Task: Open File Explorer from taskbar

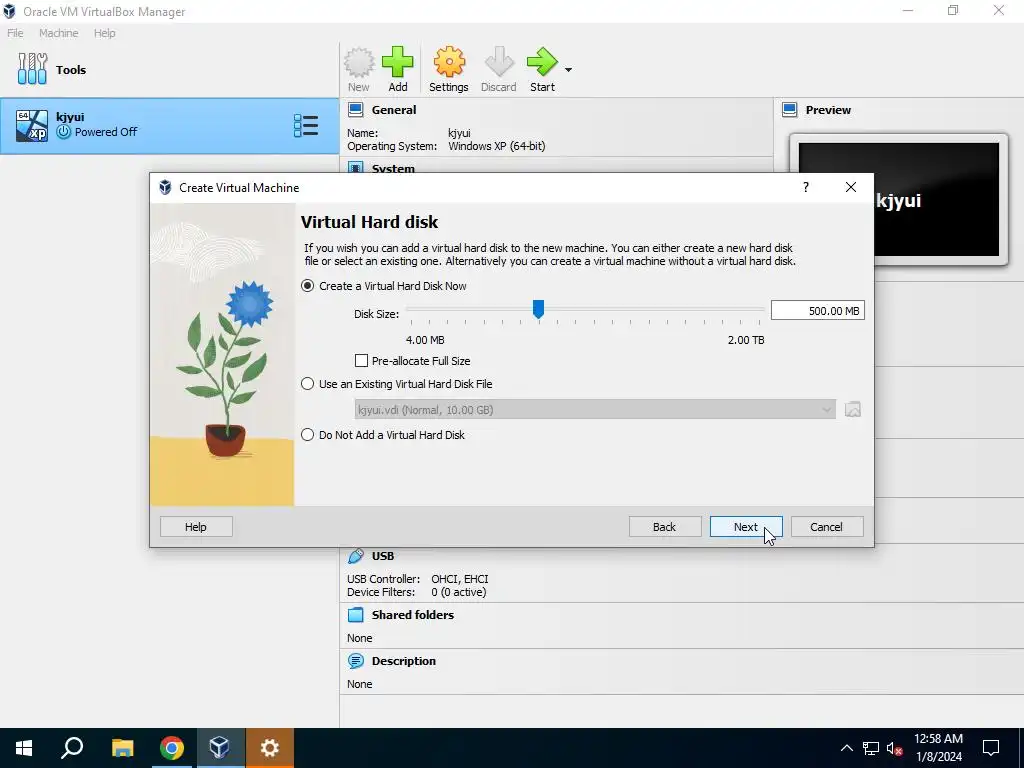Action: [122, 748]
